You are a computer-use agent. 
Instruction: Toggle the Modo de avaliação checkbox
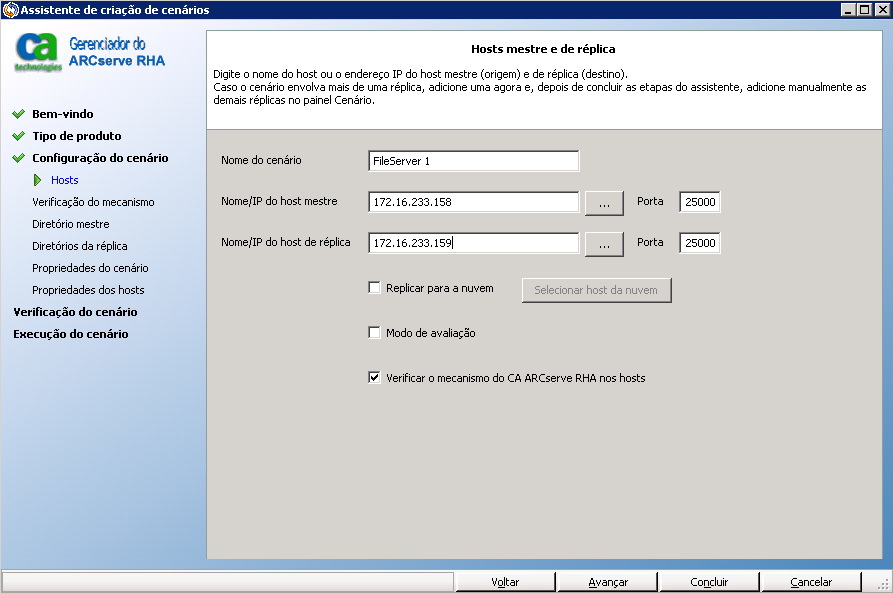tap(375, 333)
